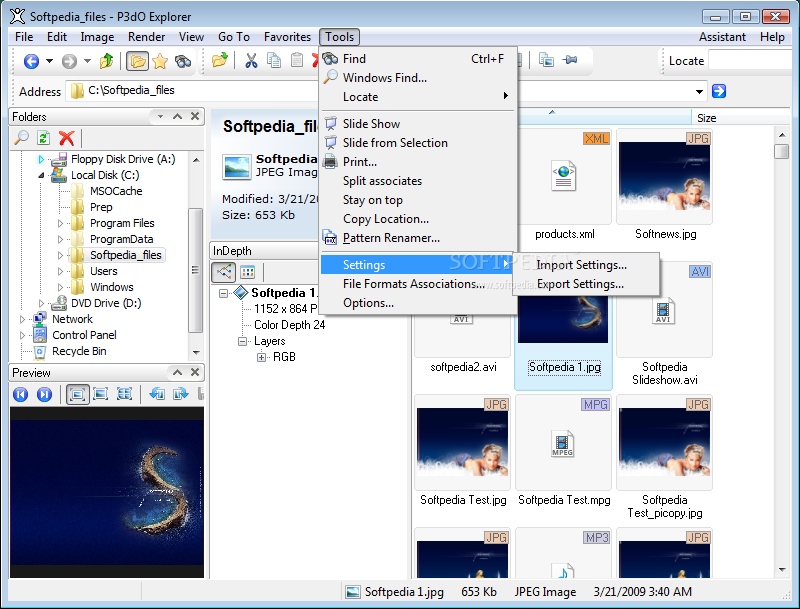Viewport: 800px width, 609px height.
Task: Select the Users folder in tree
Action: [104, 271]
